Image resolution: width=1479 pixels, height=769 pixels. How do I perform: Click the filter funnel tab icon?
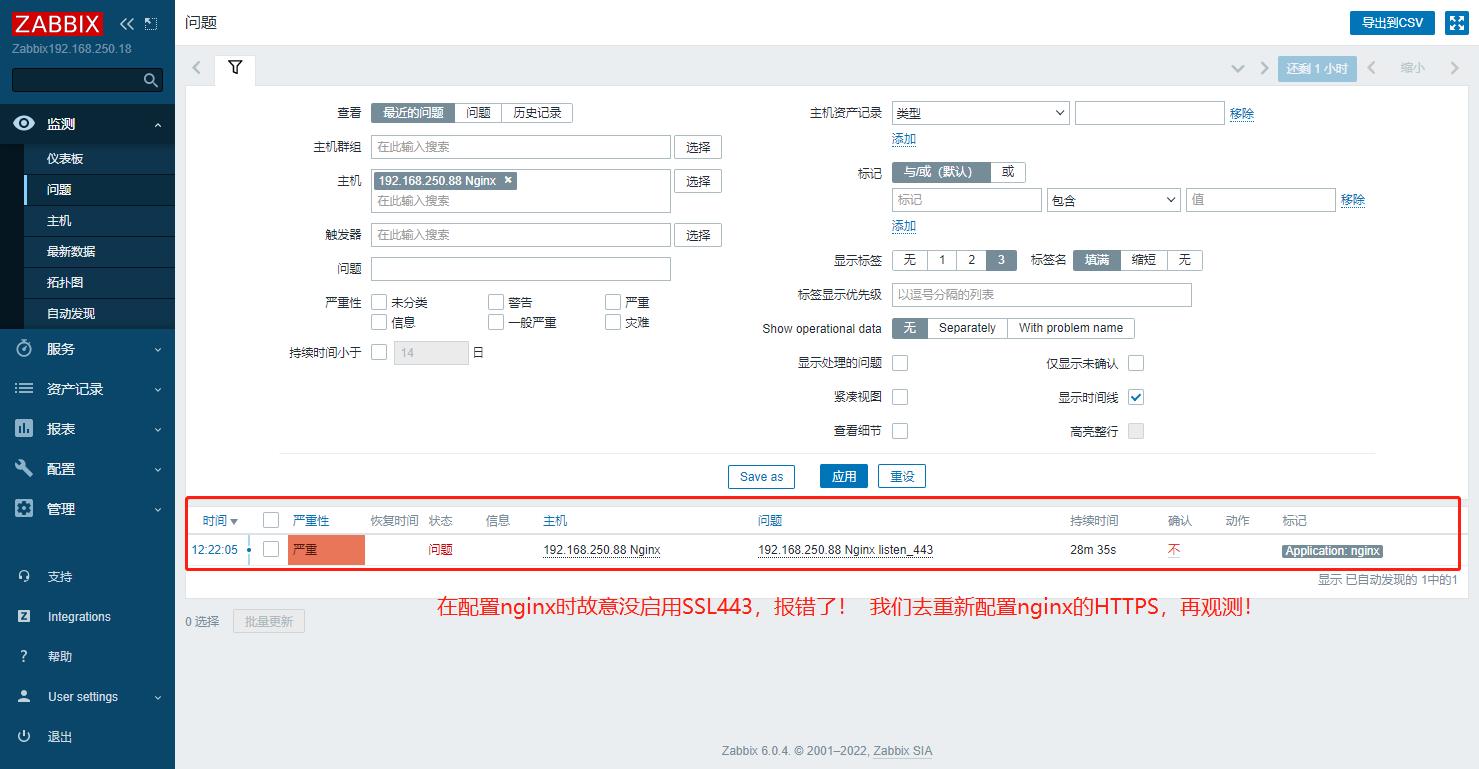235,68
